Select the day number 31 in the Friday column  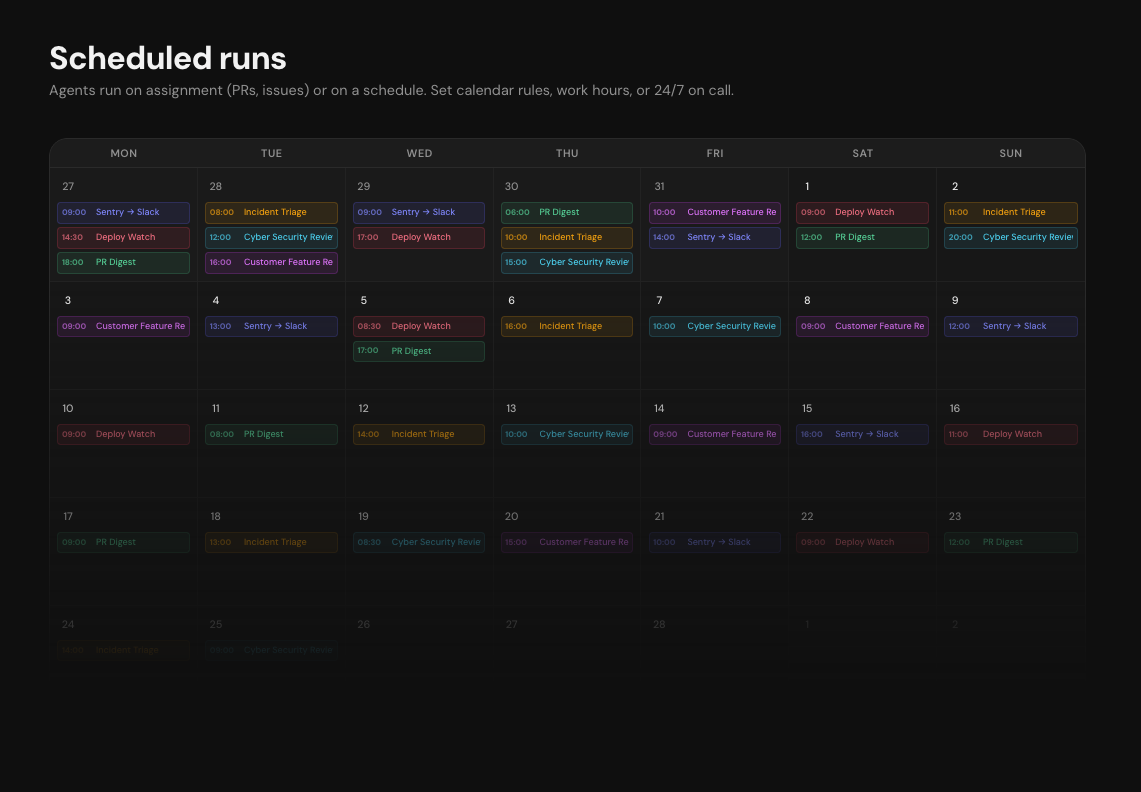(x=659, y=186)
